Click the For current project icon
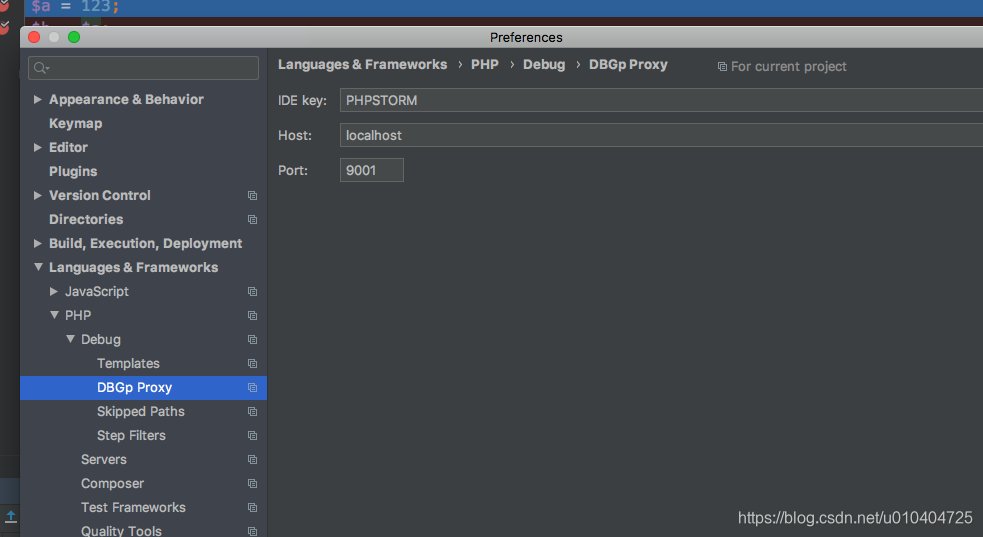 [x=722, y=66]
